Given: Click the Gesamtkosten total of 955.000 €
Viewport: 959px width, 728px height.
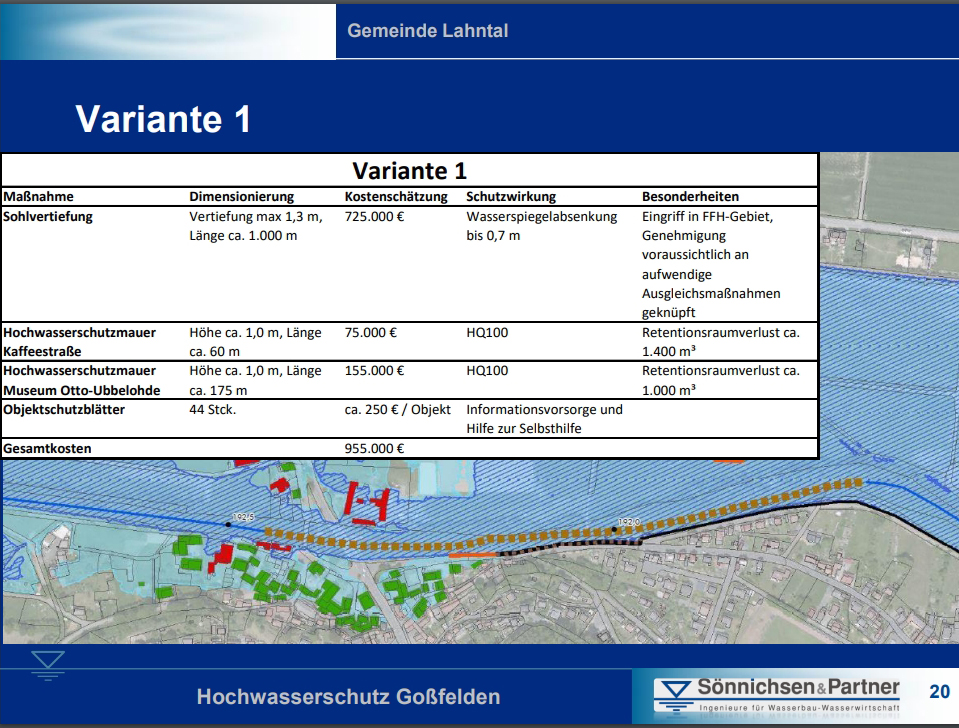Looking at the screenshot, I should click(375, 449).
